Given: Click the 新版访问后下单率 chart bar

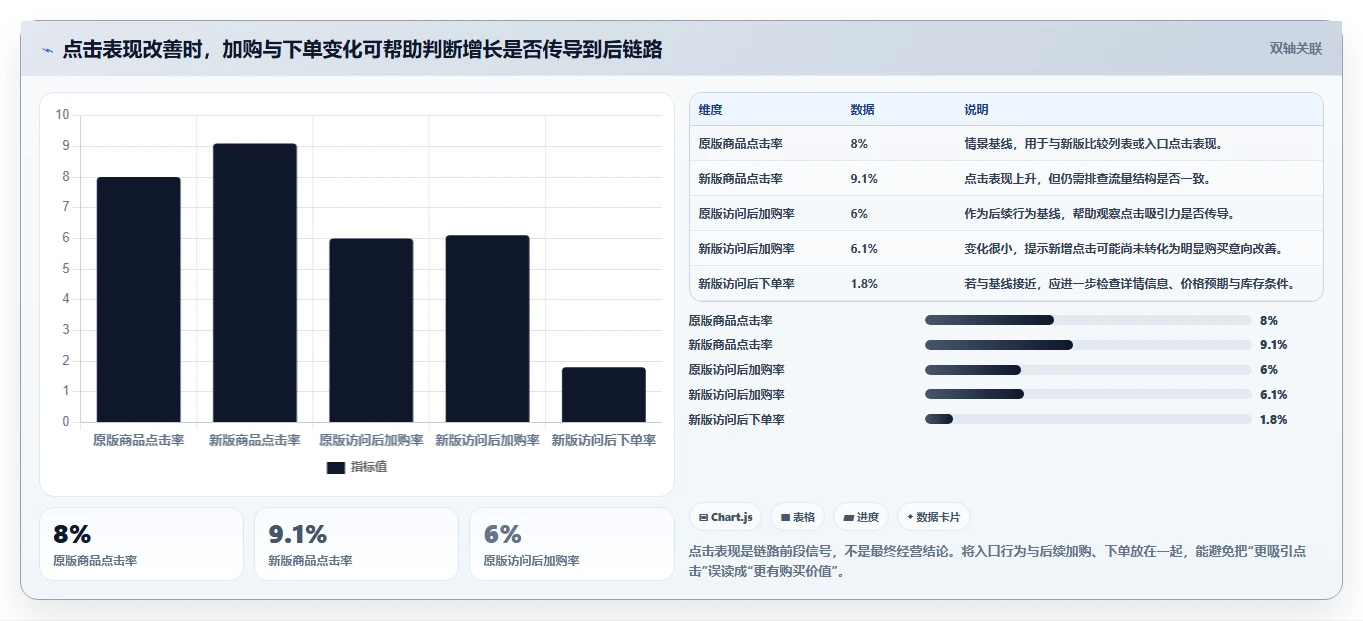Looking at the screenshot, I should (604, 395).
